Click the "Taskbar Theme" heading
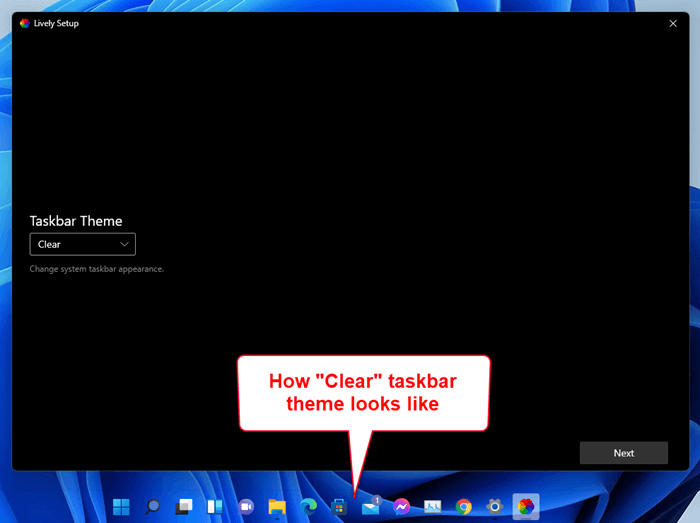 point(76,221)
